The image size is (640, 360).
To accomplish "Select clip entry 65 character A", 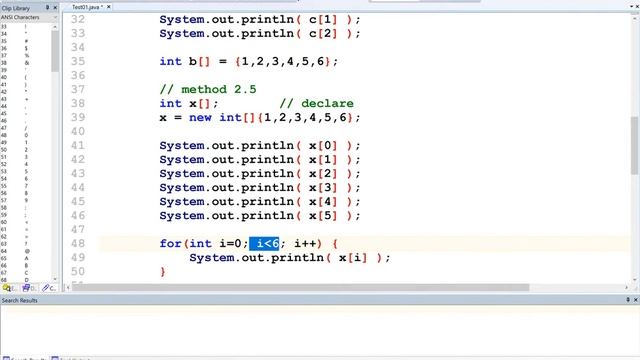I will 27,258.
